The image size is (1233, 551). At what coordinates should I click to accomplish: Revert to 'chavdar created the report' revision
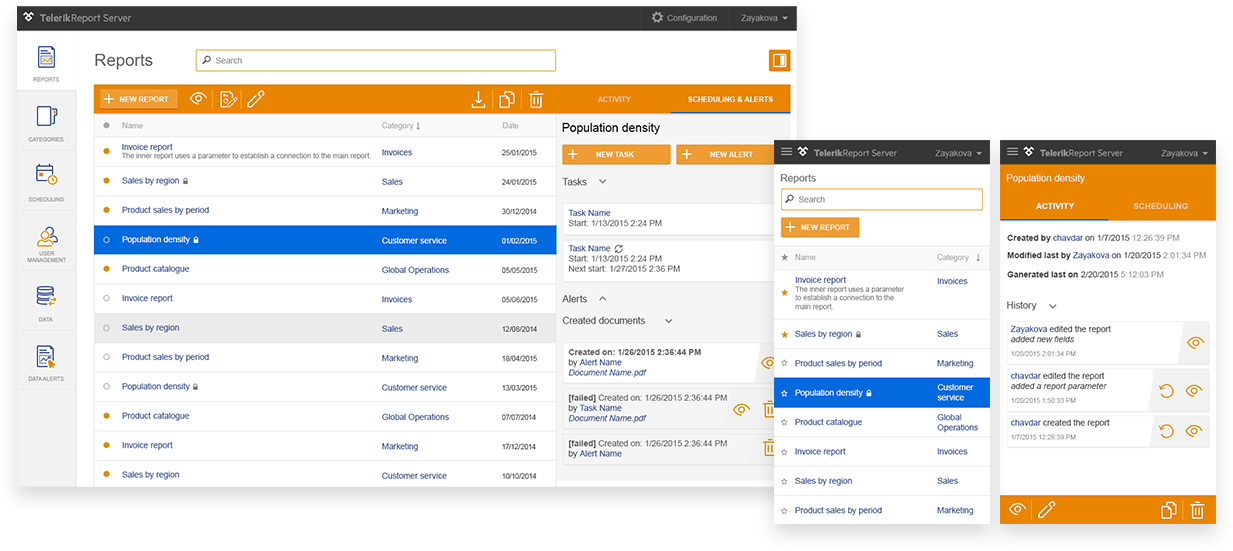point(1166,431)
